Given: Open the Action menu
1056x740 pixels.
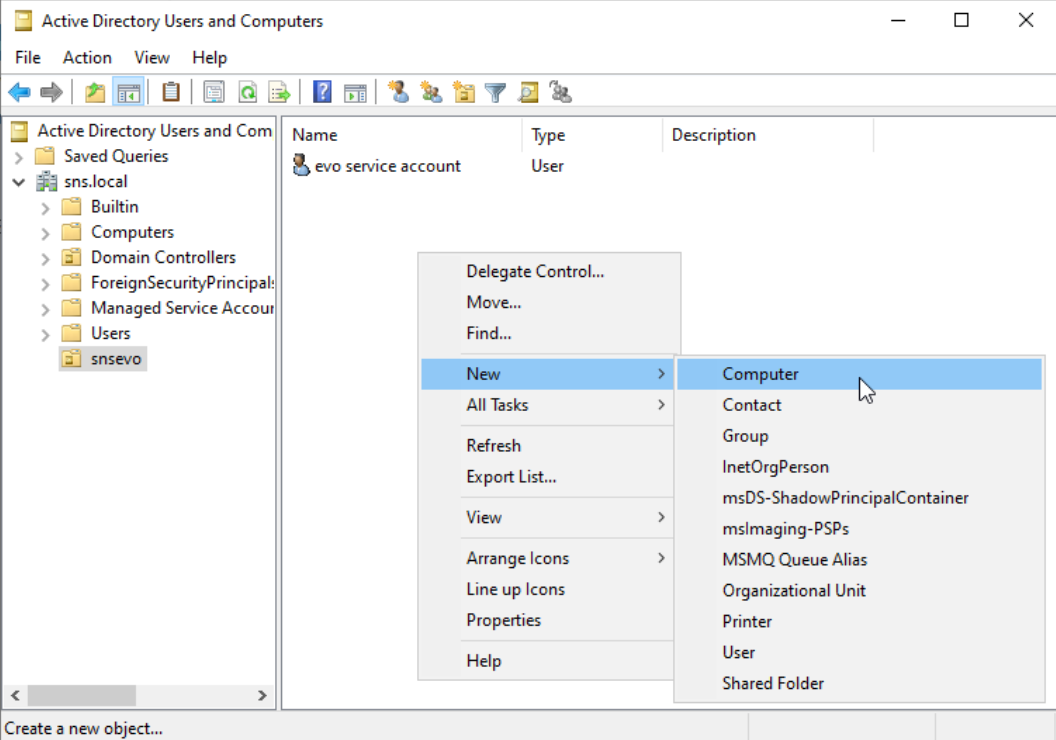Looking at the screenshot, I should pos(88,58).
